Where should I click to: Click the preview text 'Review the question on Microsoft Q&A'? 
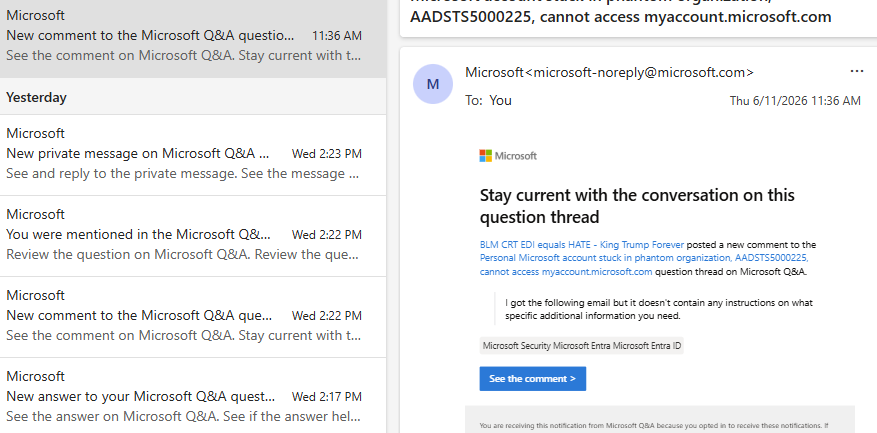click(x=182, y=255)
